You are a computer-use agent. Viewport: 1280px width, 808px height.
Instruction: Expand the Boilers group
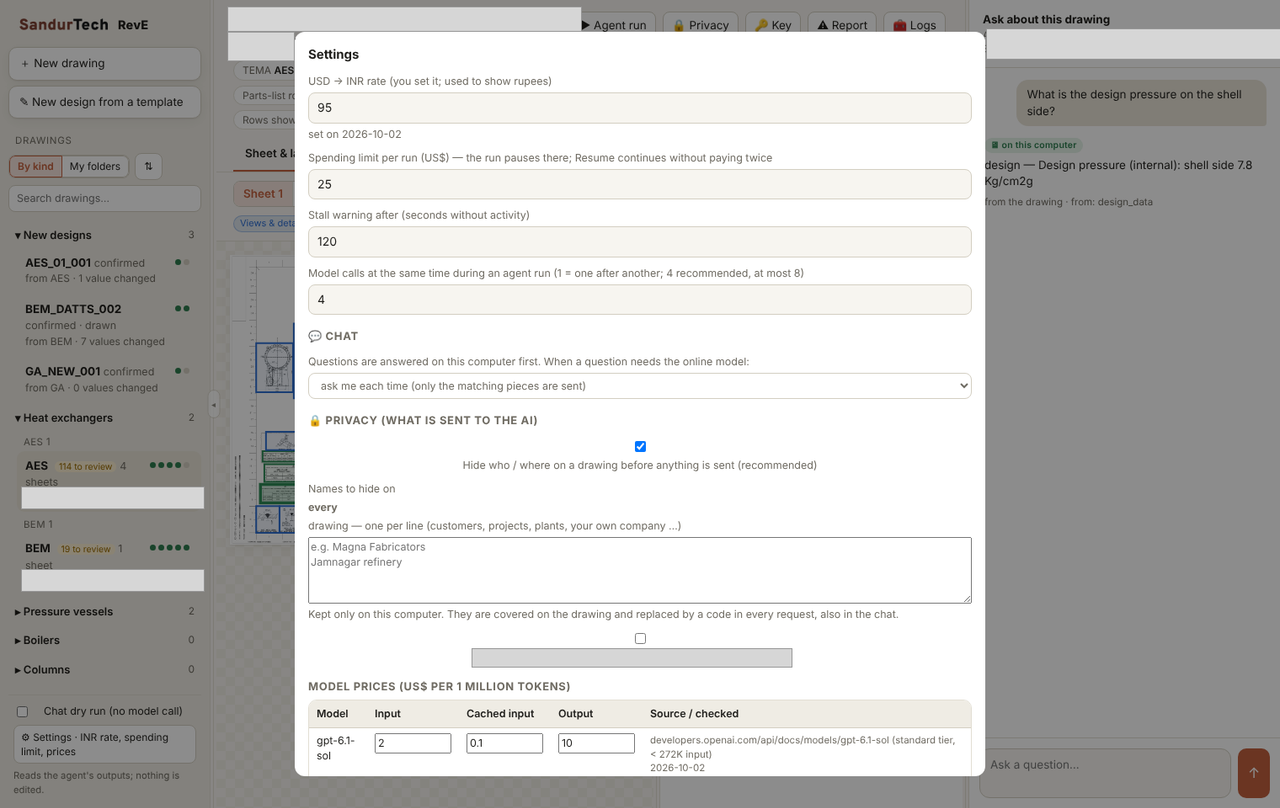(105, 641)
